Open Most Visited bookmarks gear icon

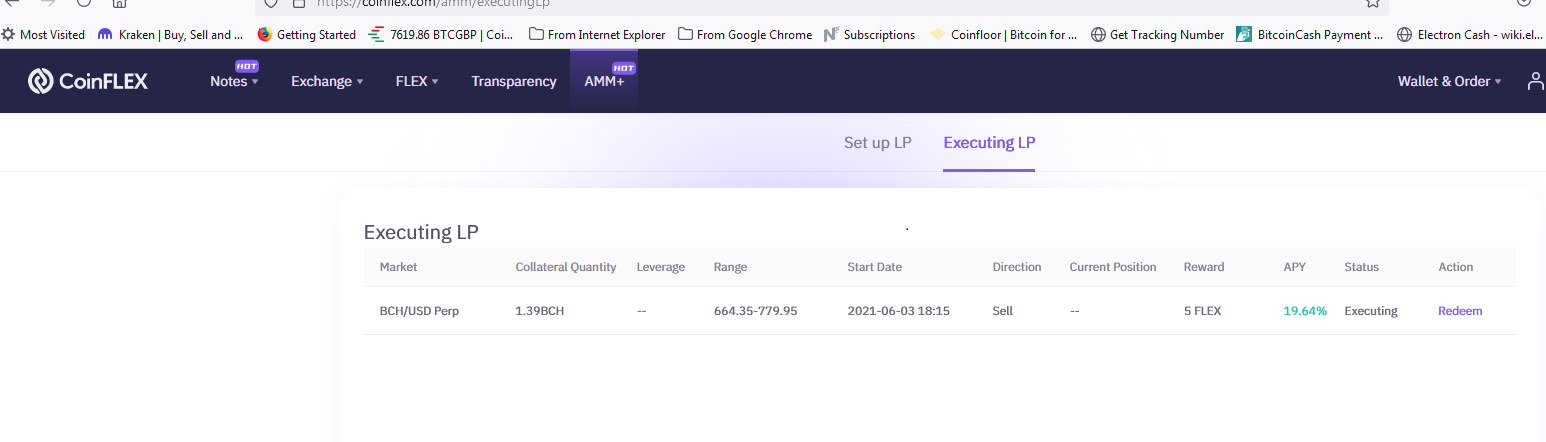(8, 34)
